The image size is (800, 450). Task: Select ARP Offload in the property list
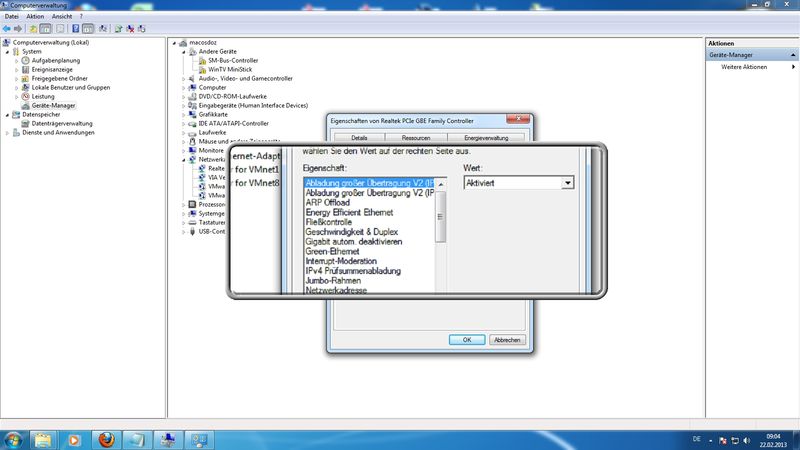tap(328, 203)
